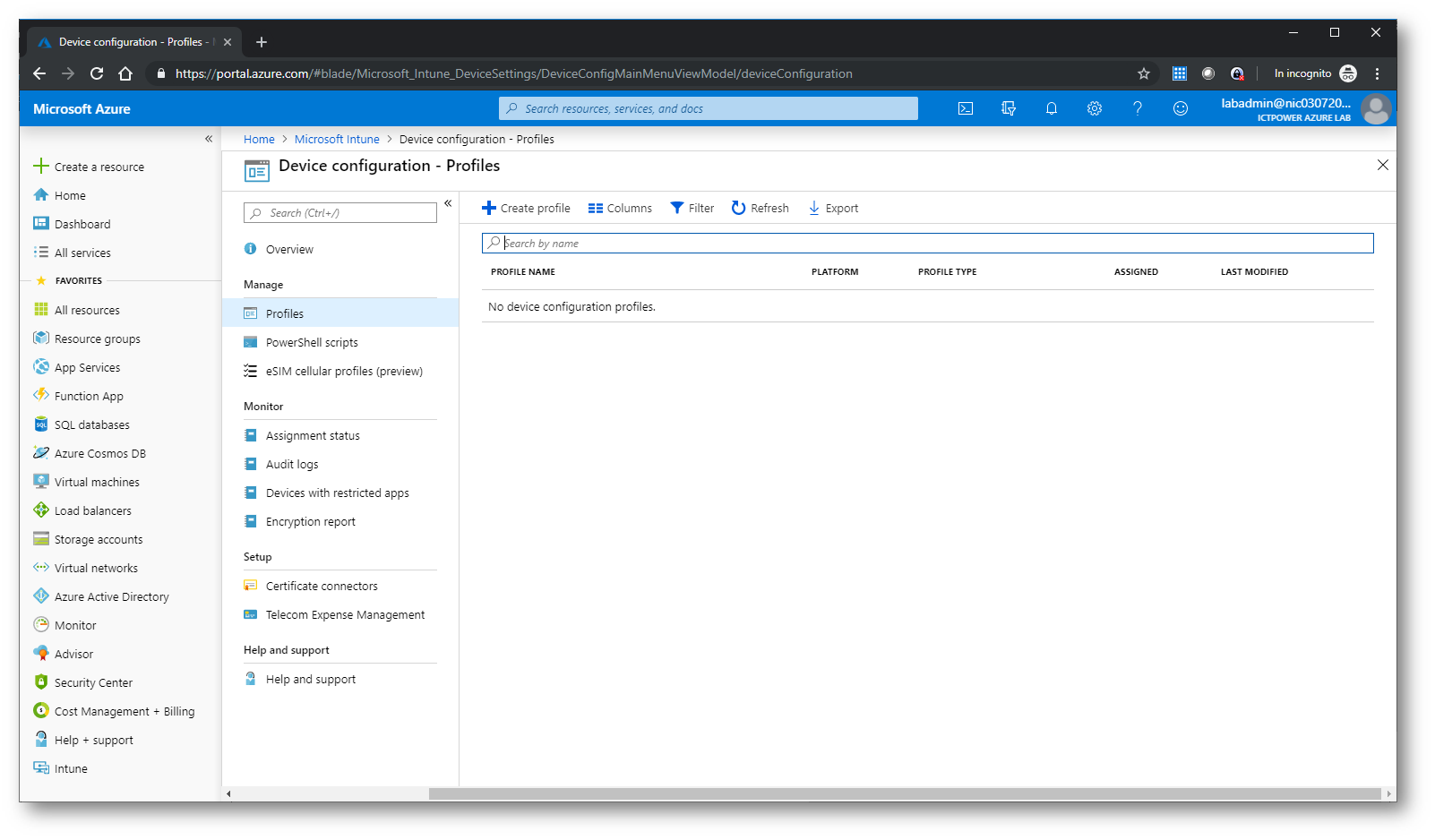1435x840 pixels.
Task: Close the Device configuration blade
Action: [1382, 165]
